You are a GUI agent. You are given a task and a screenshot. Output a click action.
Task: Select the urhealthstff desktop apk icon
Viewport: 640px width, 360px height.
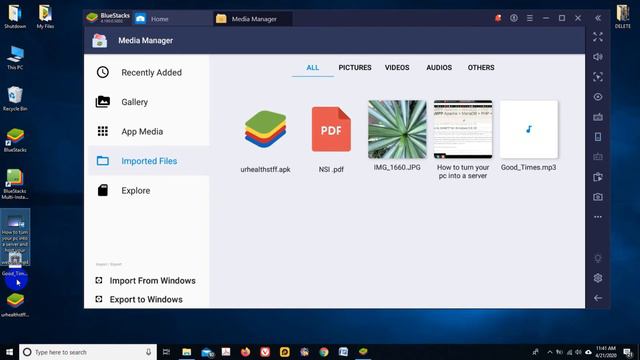(15, 305)
